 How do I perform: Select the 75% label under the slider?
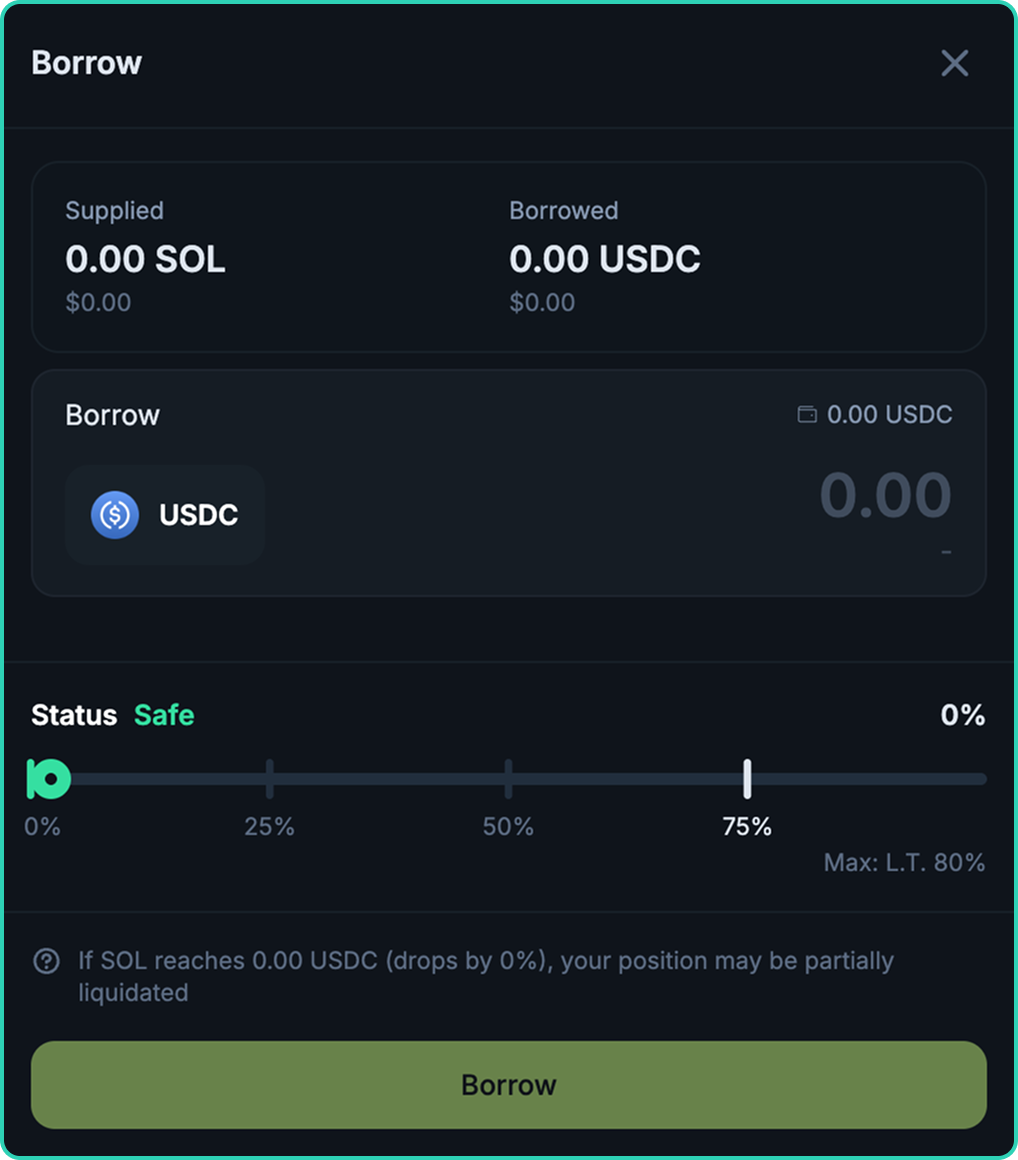[747, 827]
